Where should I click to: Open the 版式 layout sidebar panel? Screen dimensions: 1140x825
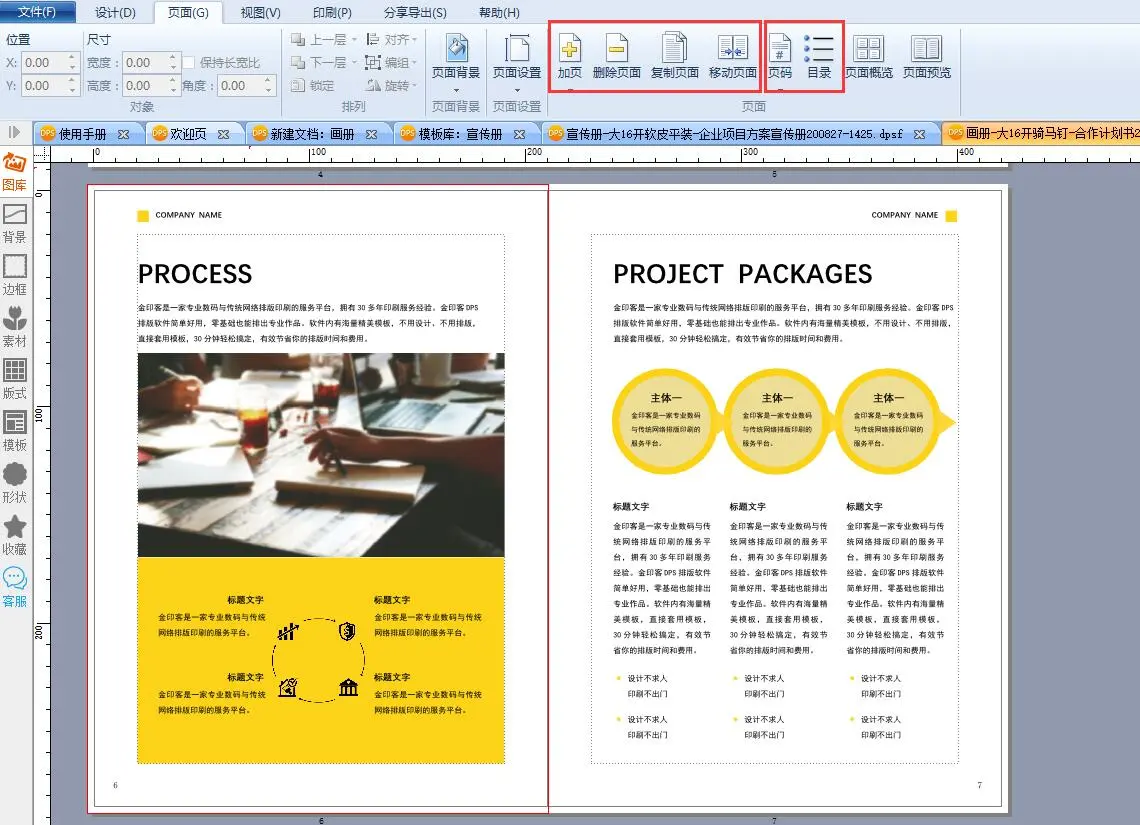coord(15,379)
